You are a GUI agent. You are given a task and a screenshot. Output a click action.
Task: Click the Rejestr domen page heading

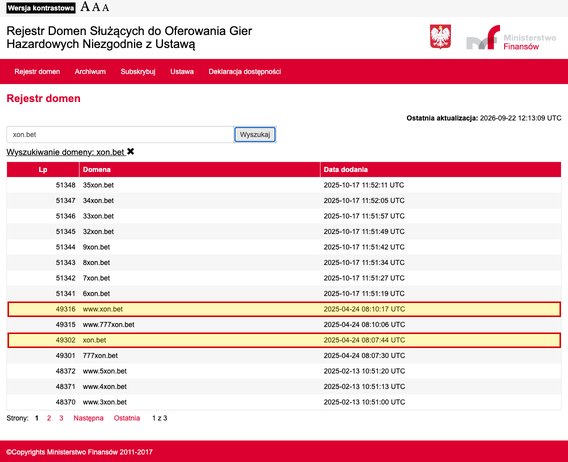(43, 98)
